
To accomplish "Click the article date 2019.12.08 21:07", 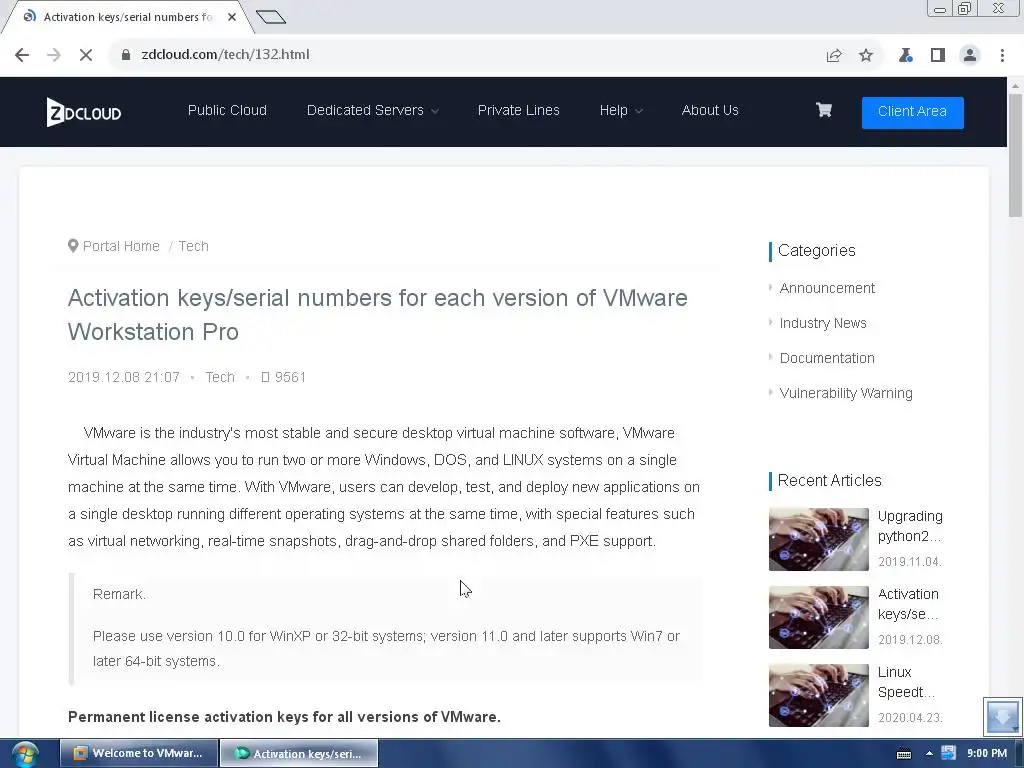I will coord(123,377).
